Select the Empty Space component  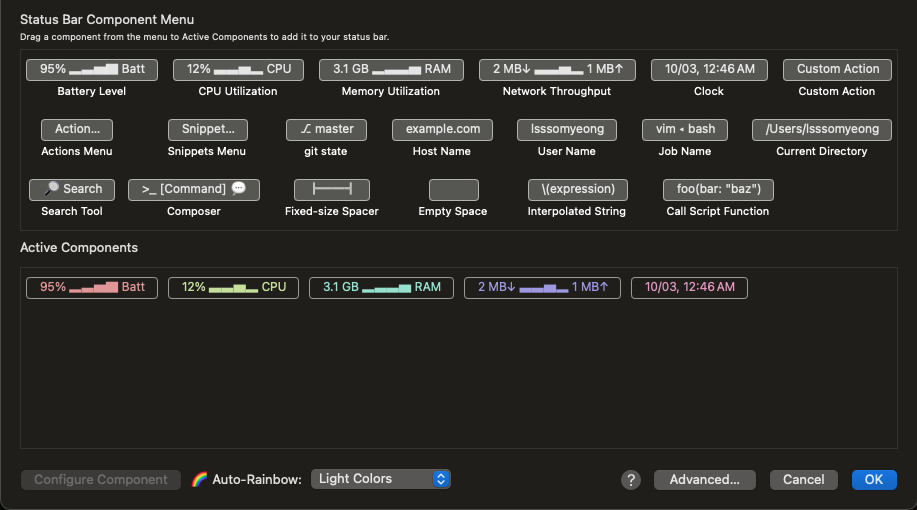click(454, 189)
